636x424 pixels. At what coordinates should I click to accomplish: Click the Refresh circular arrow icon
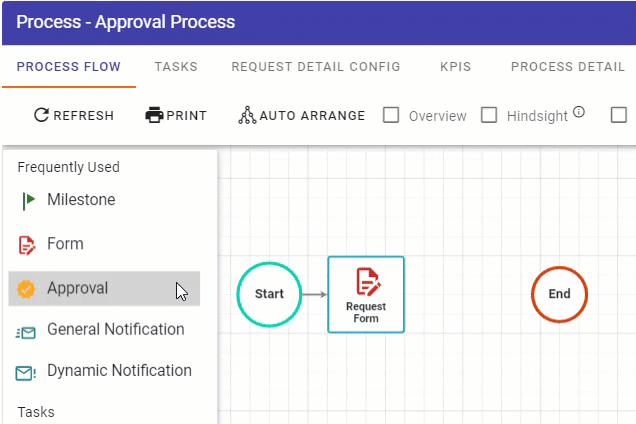click(x=41, y=115)
